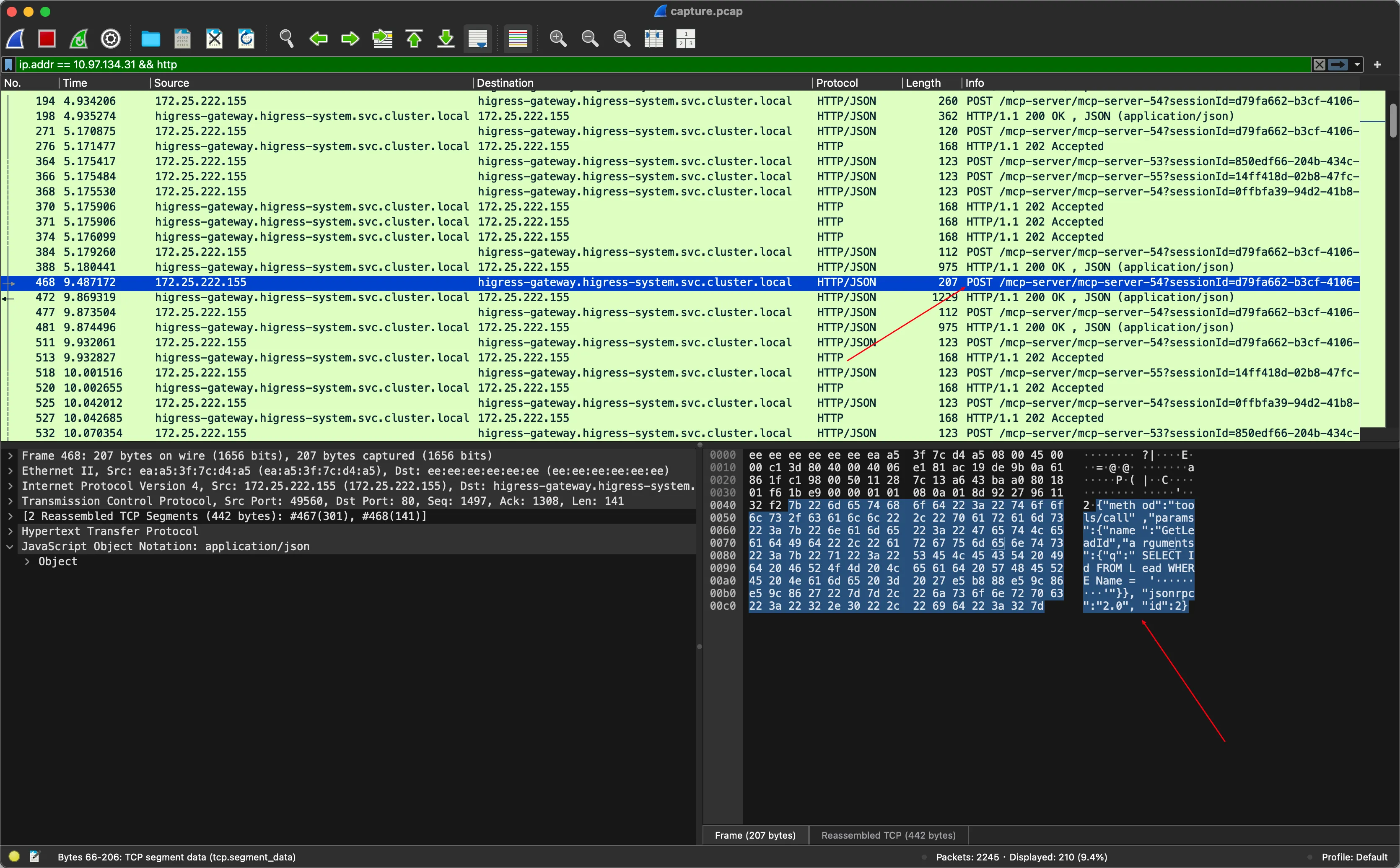Viewport: 1400px width, 868px height.
Task: Reset text to normal size
Action: click(622, 39)
